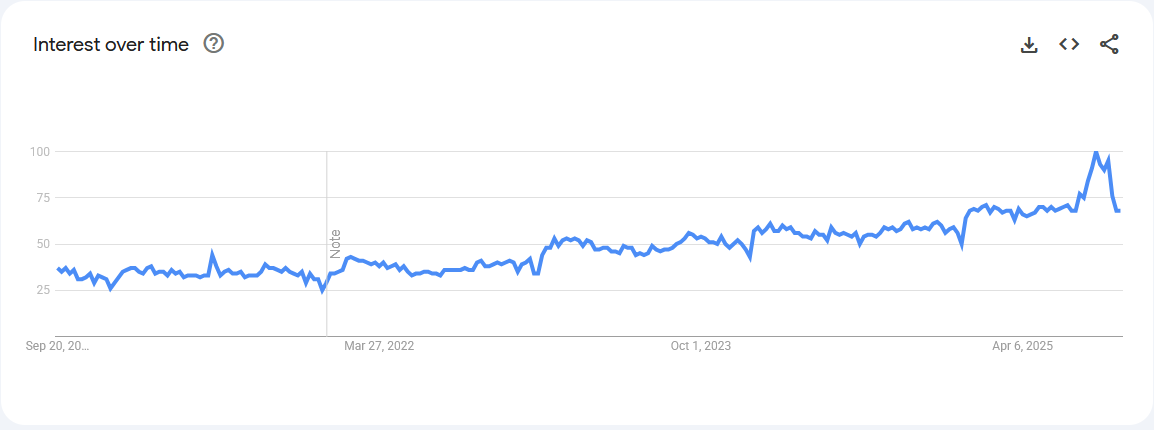Share the Interest over time chart
The width and height of the screenshot is (1154, 430).
1109,44
